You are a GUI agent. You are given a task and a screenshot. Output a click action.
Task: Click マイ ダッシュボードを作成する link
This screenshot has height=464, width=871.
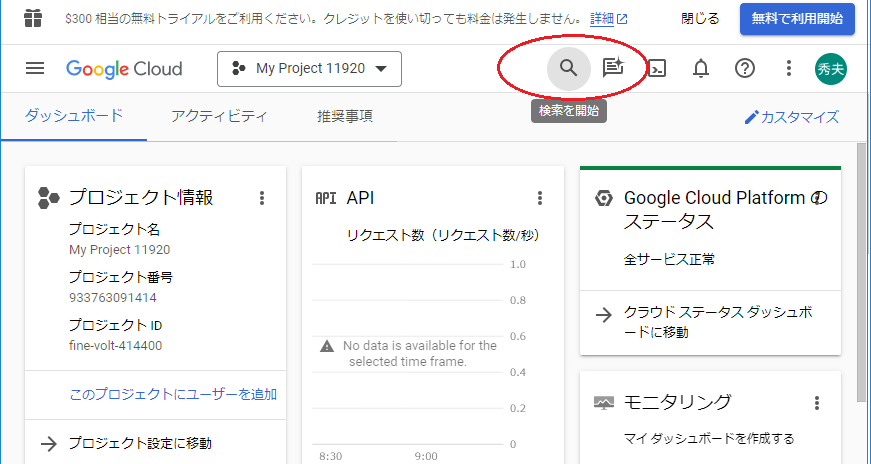click(709, 438)
